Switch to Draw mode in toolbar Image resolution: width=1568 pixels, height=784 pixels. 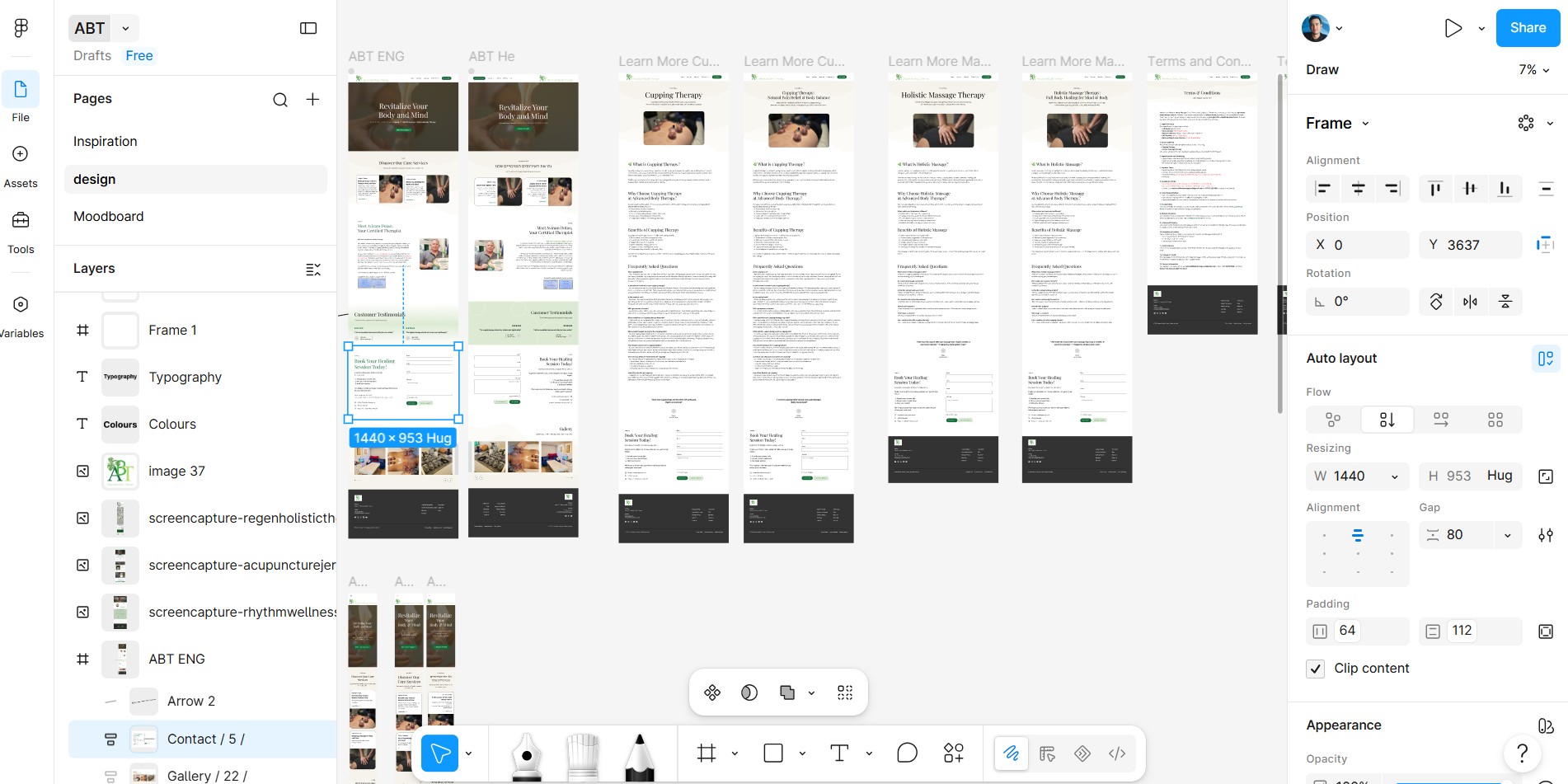1011,753
